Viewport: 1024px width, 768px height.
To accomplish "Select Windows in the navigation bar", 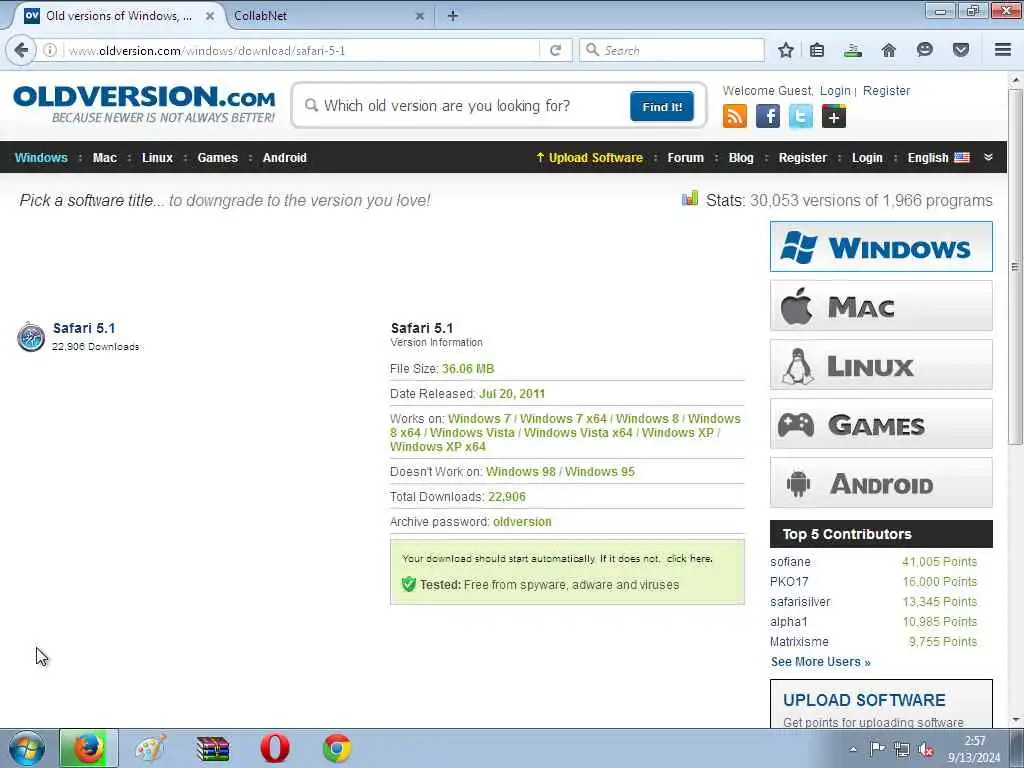I will tap(41, 157).
